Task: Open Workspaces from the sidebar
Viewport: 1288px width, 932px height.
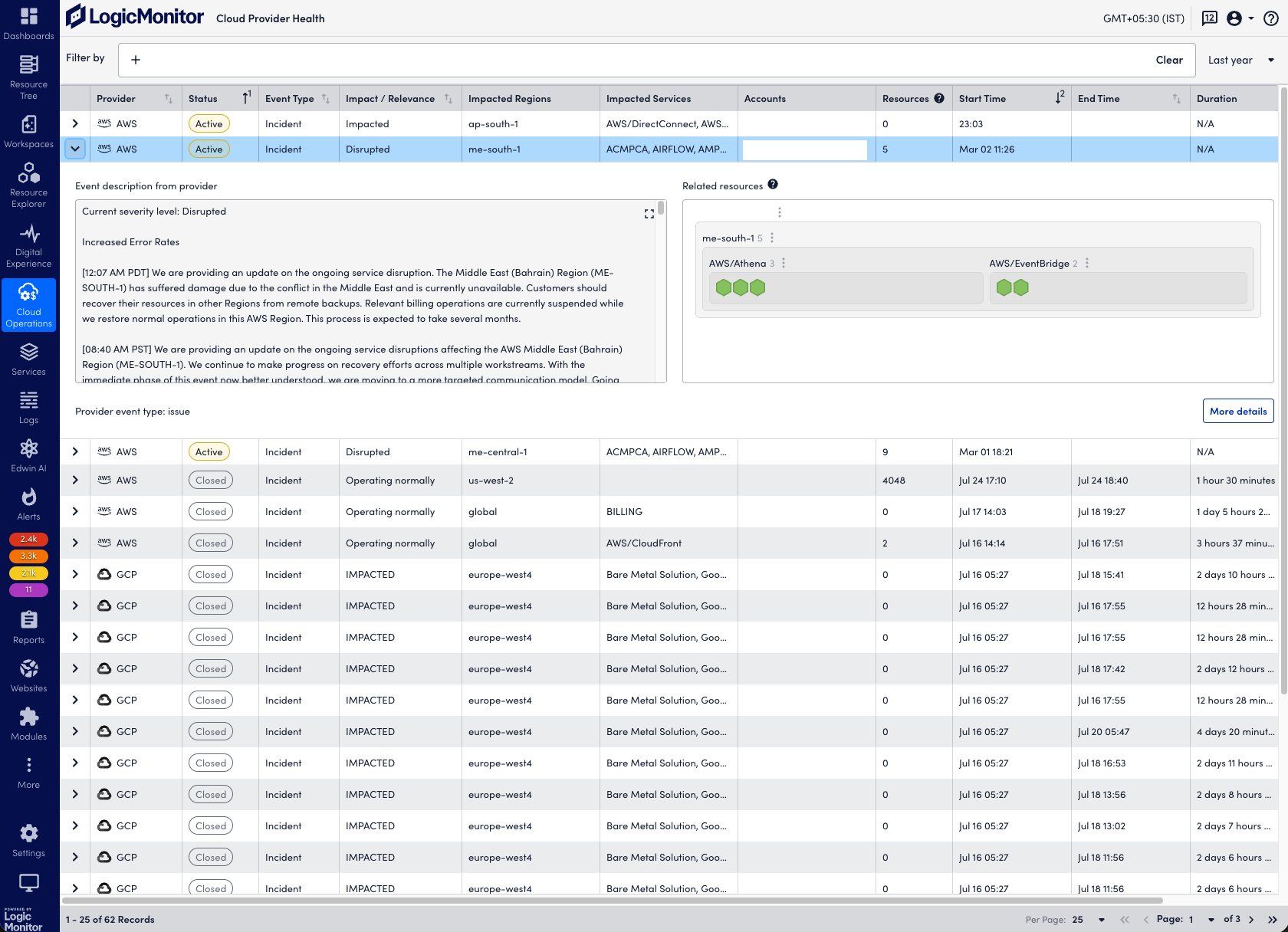Action: click(29, 131)
